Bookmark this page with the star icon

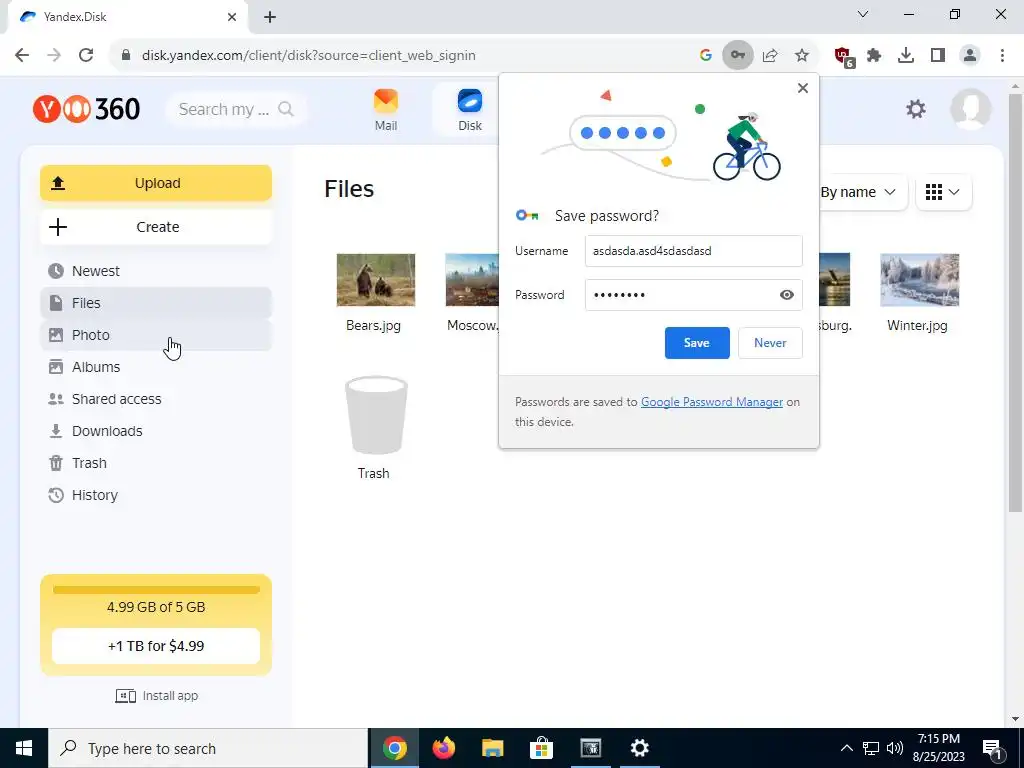click(802, 56)
